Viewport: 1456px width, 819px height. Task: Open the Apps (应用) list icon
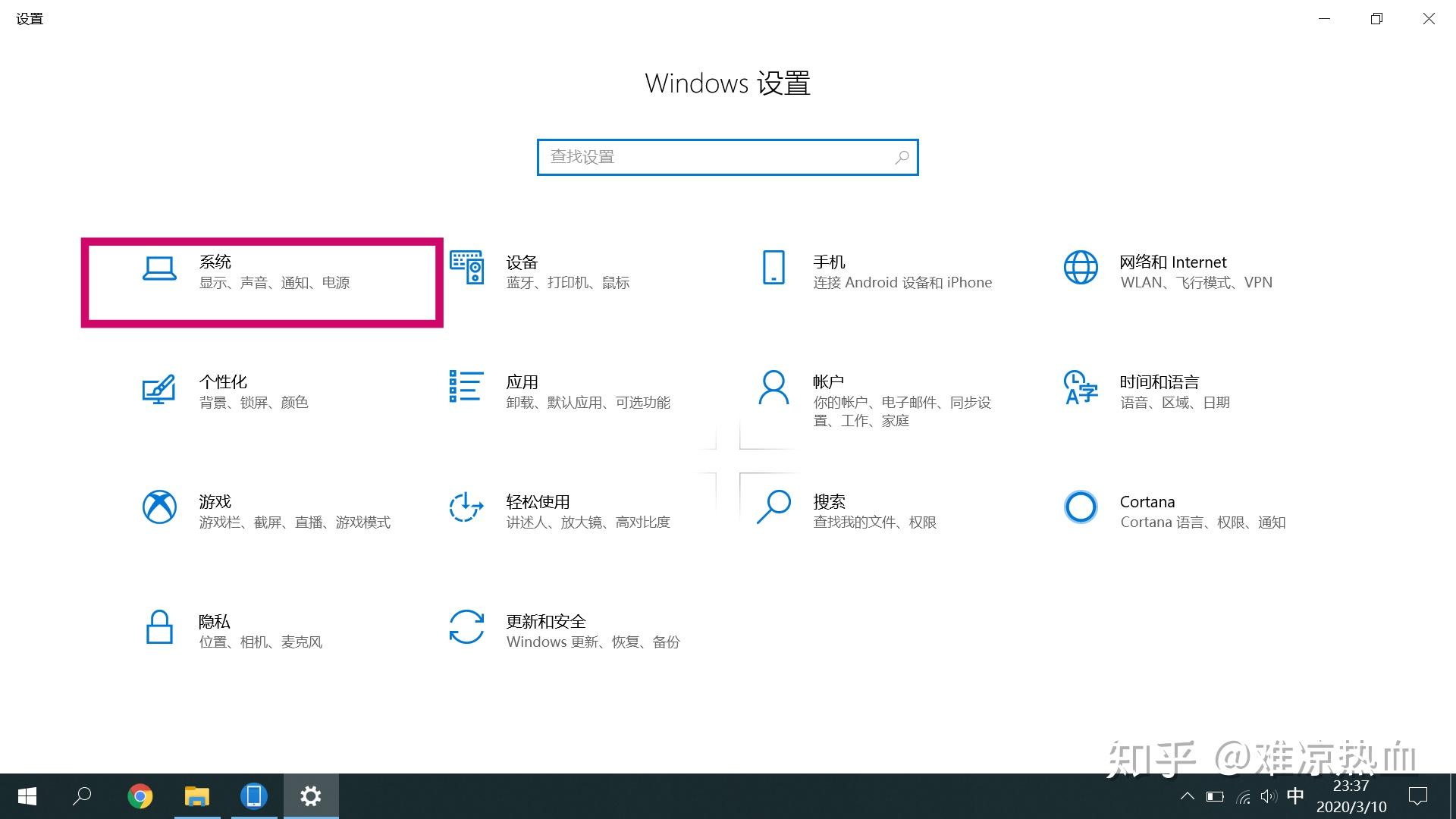tap(466, 387)
